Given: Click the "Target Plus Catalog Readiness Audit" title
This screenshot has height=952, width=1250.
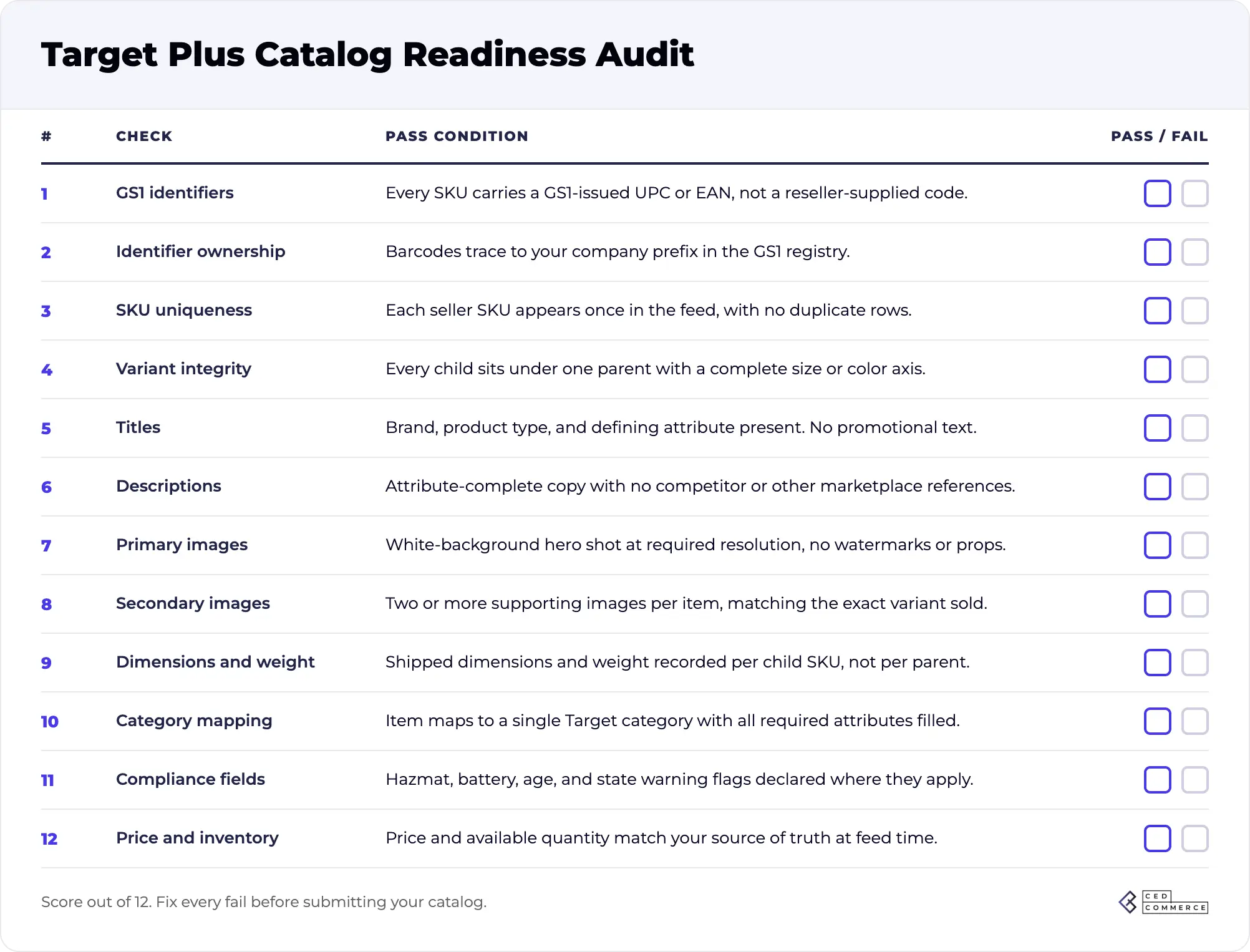Looking at the screenshot, I should [367, 54].
